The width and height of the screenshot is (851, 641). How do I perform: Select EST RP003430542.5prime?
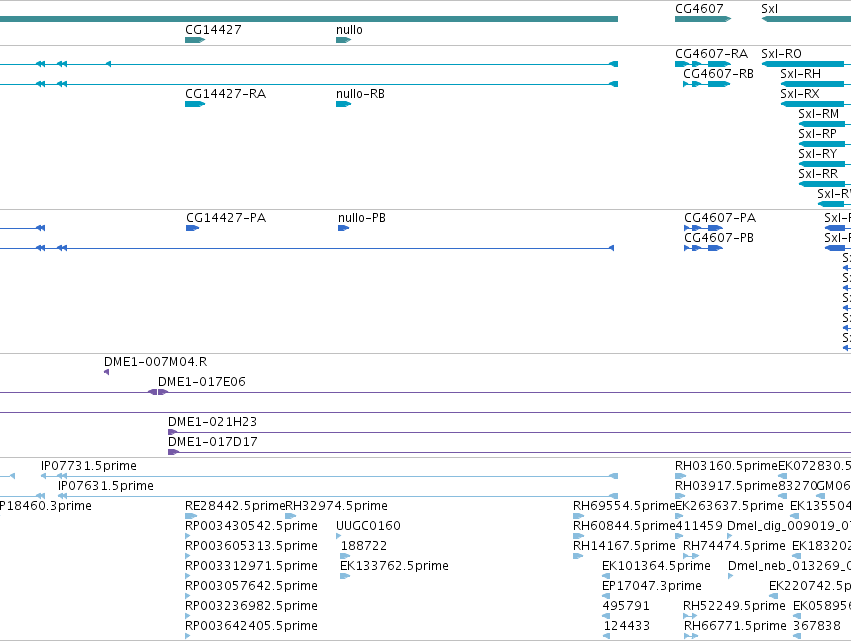coord(251,526)
